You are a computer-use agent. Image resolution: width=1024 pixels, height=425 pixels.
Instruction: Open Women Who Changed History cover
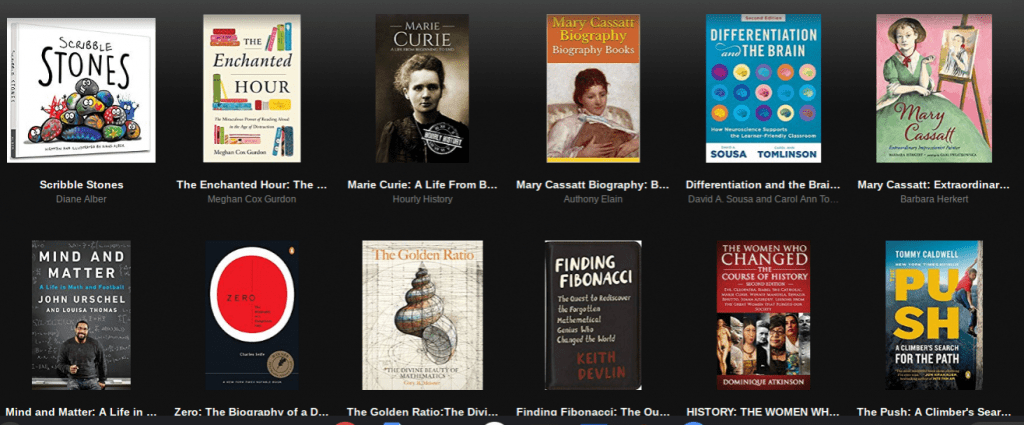tap(763, 315)
